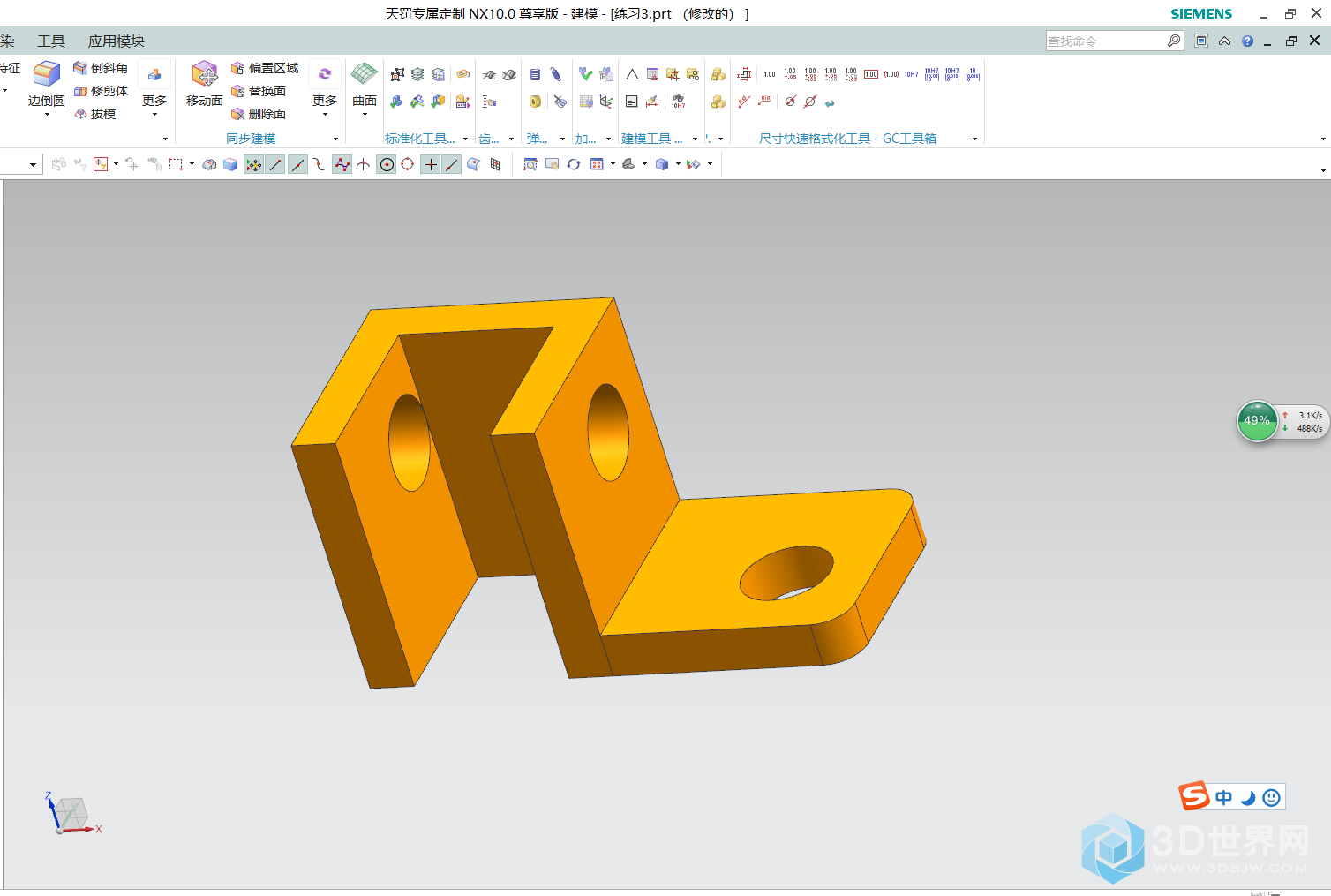Toggle the snap point on curve option
Screen dimensions: 1331x896
point(451,164)
